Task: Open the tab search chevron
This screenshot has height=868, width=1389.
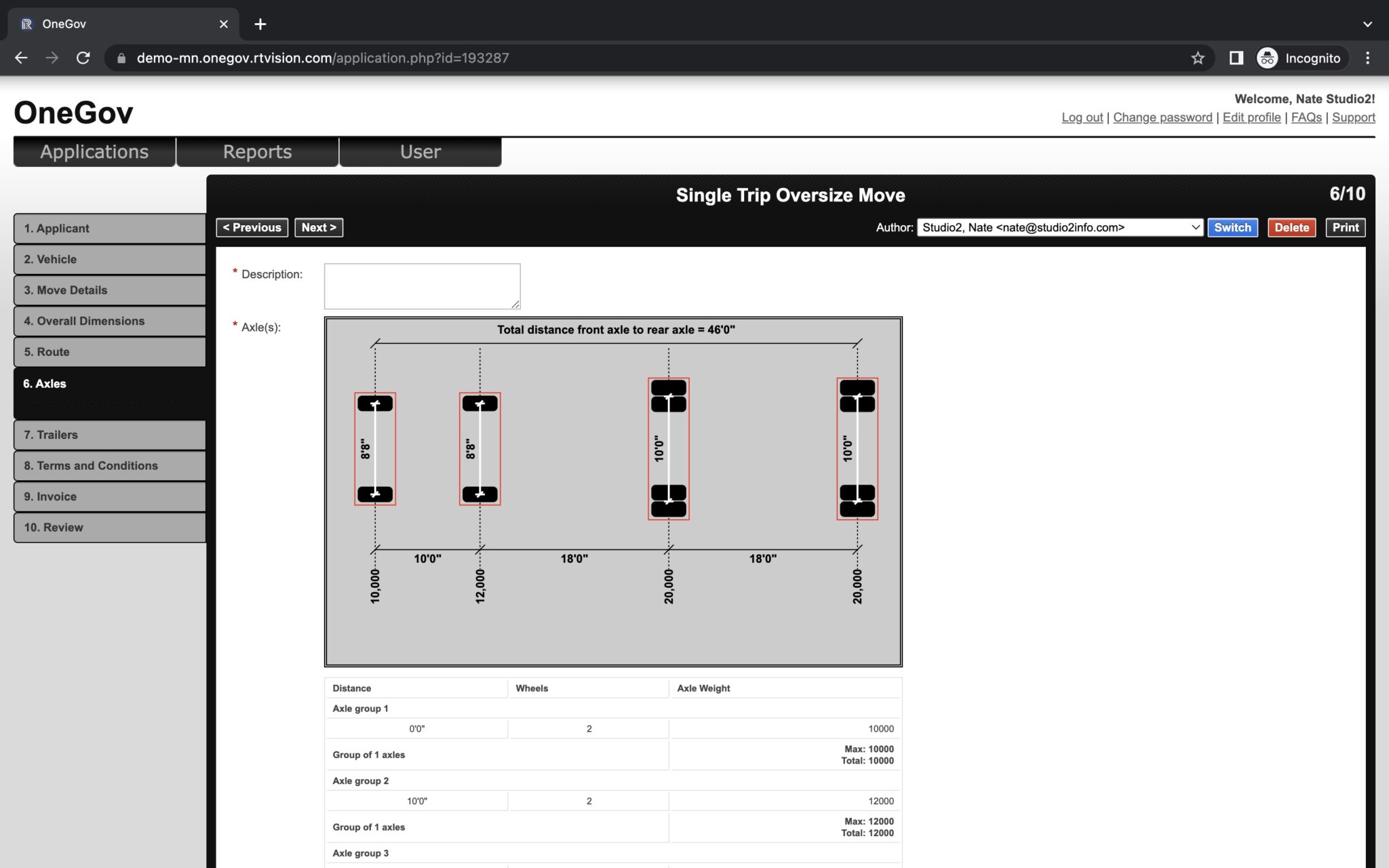Action: click(1366, 24)
